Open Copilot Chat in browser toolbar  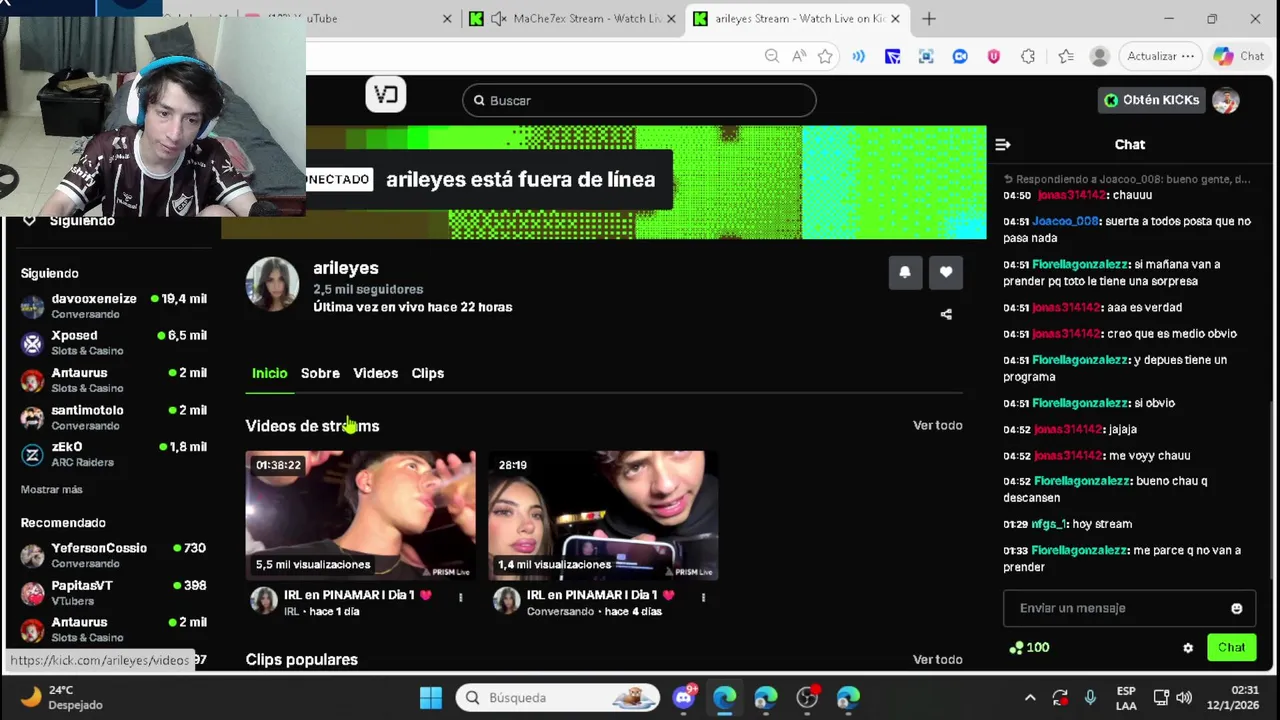pyautogui.click(x=1239, y=56)
